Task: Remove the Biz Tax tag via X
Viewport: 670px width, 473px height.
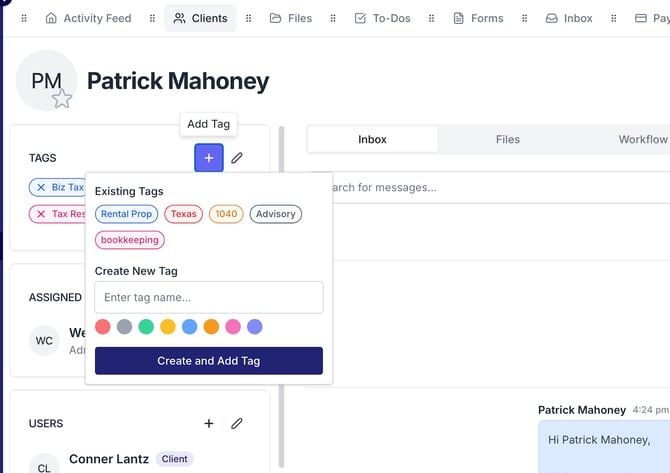Action: 41,187
